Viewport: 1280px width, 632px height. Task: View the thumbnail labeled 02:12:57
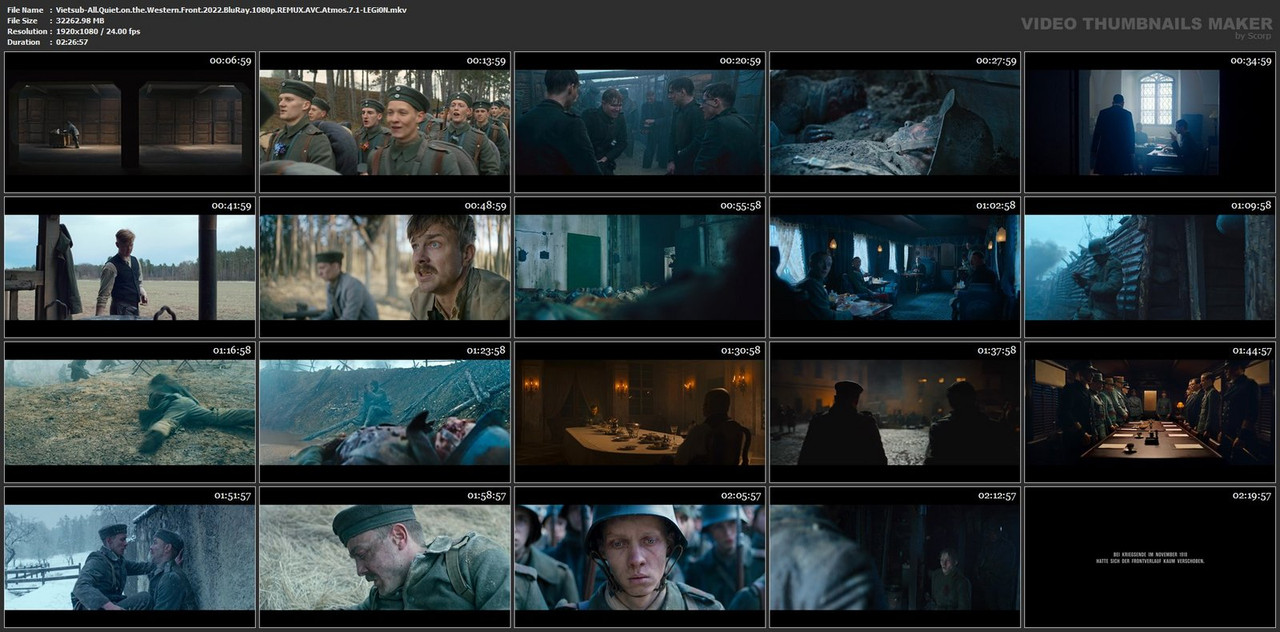coord(895,557)
